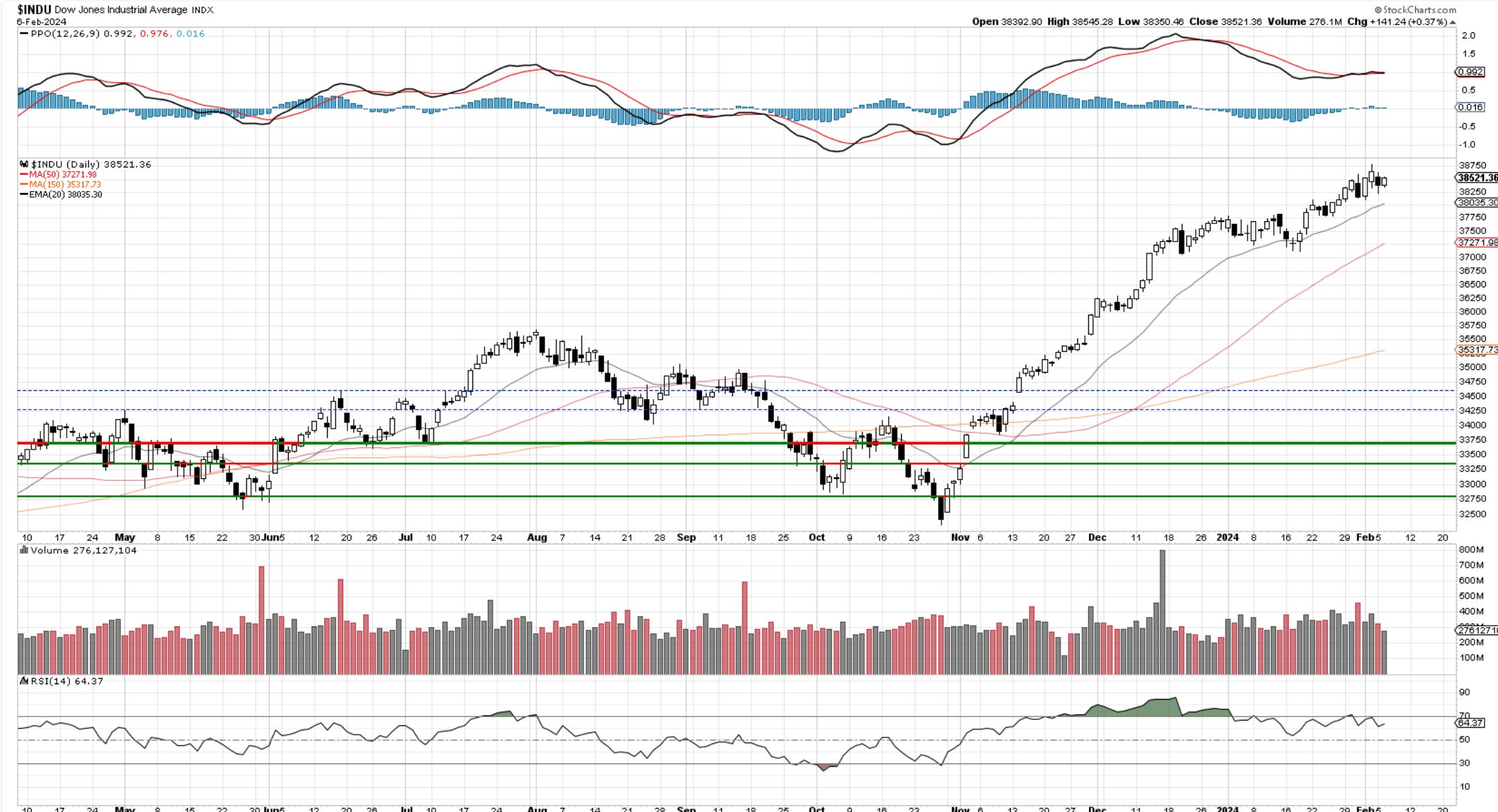The image size is (1498, 812).
Task: Click the 0.992 PPO value tag
Action: point(1469,72)
